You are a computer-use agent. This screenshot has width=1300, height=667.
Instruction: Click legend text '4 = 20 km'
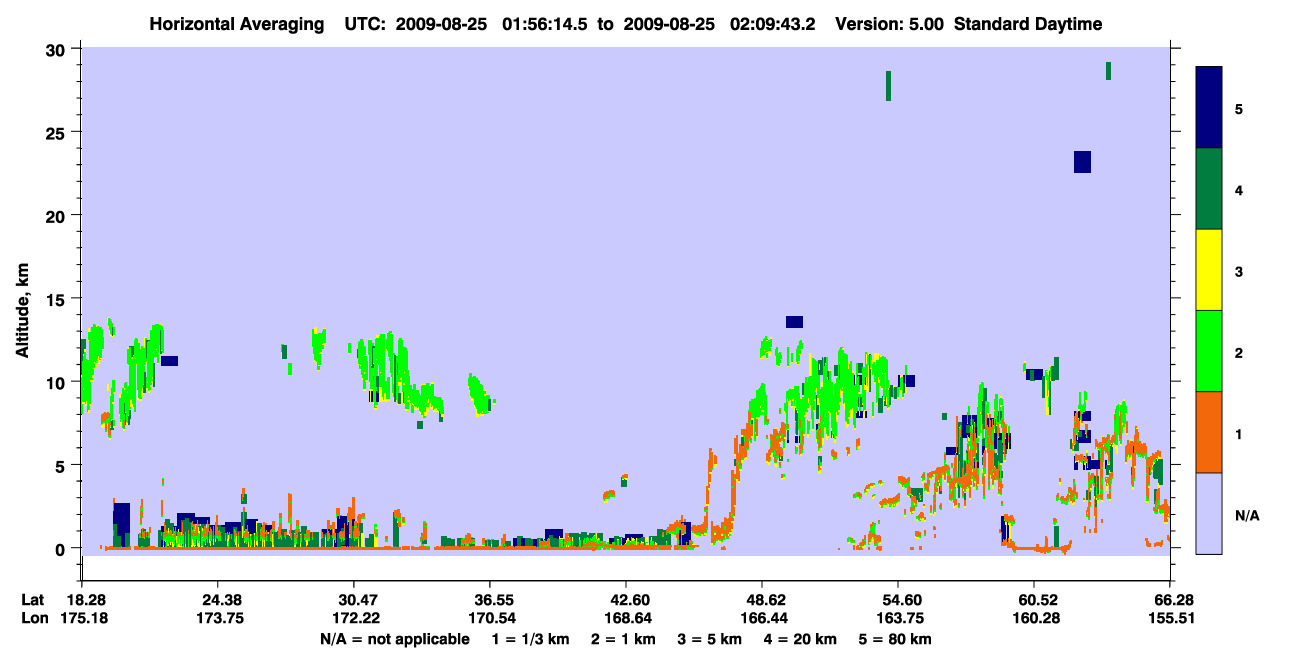[801, 638]
